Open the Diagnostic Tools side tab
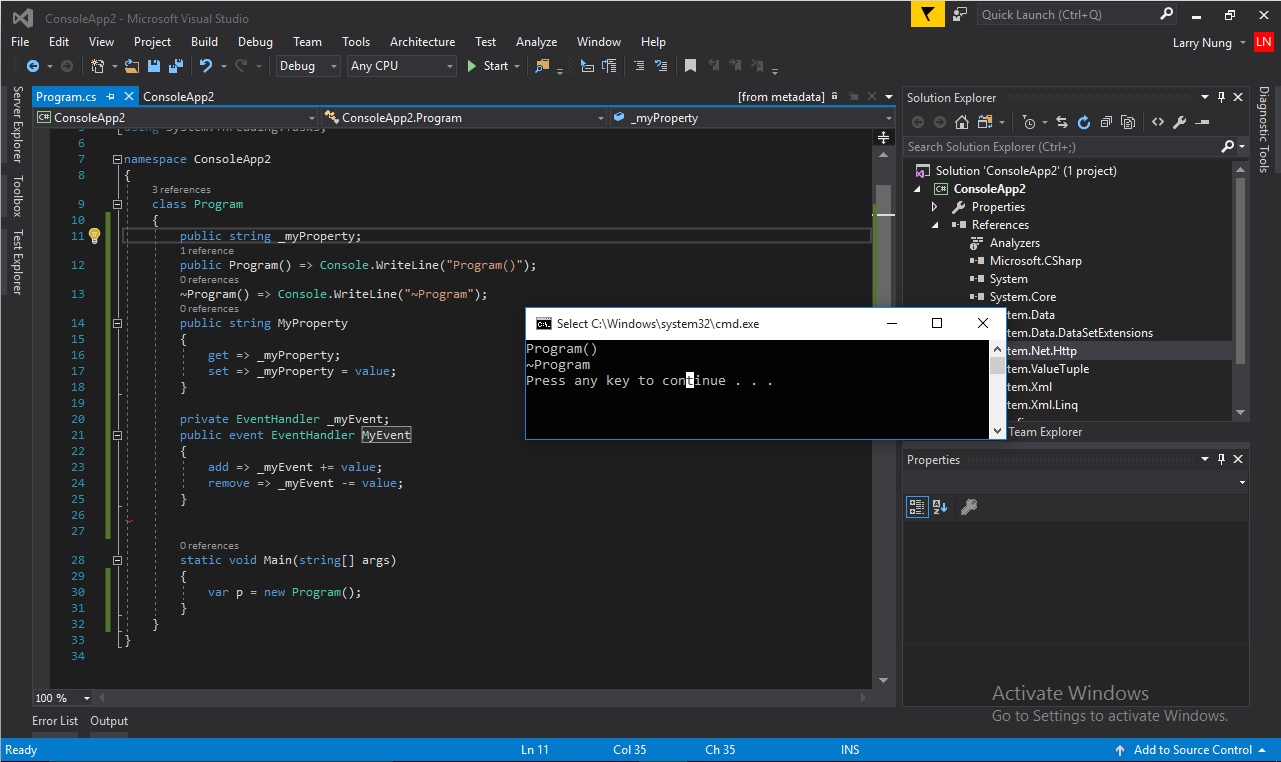The image size is (1281, 762). tap(1264, 129)
